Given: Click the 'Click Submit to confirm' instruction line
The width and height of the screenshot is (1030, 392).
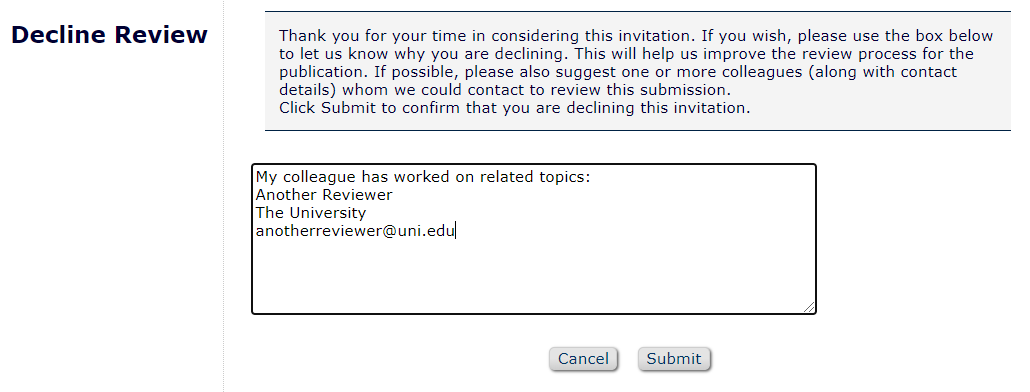Looking at the screenshot, I should (514, 108).
